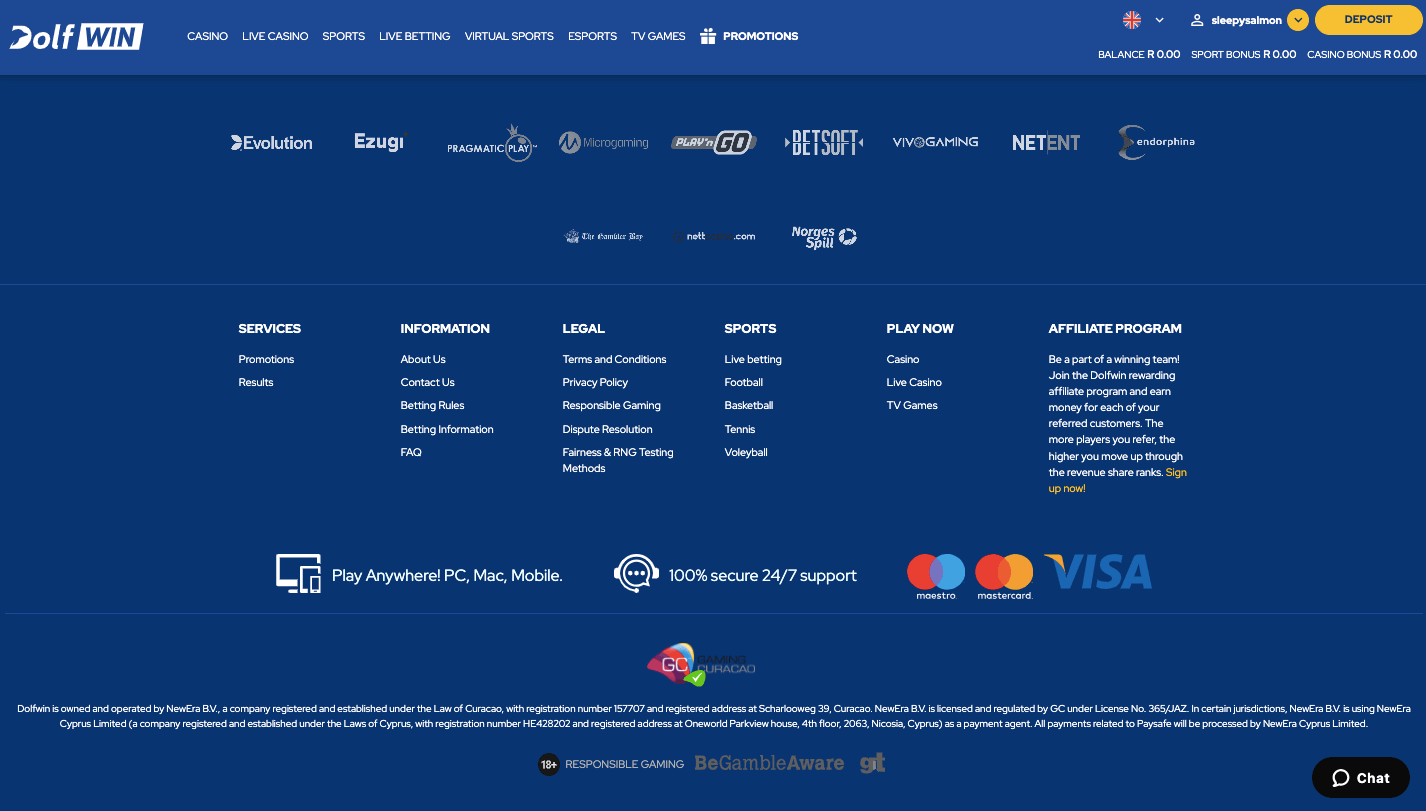Viewport: 1426px width, 811px height.
Task: Click the Norges Spill partner logo
Action: point(824,237)
